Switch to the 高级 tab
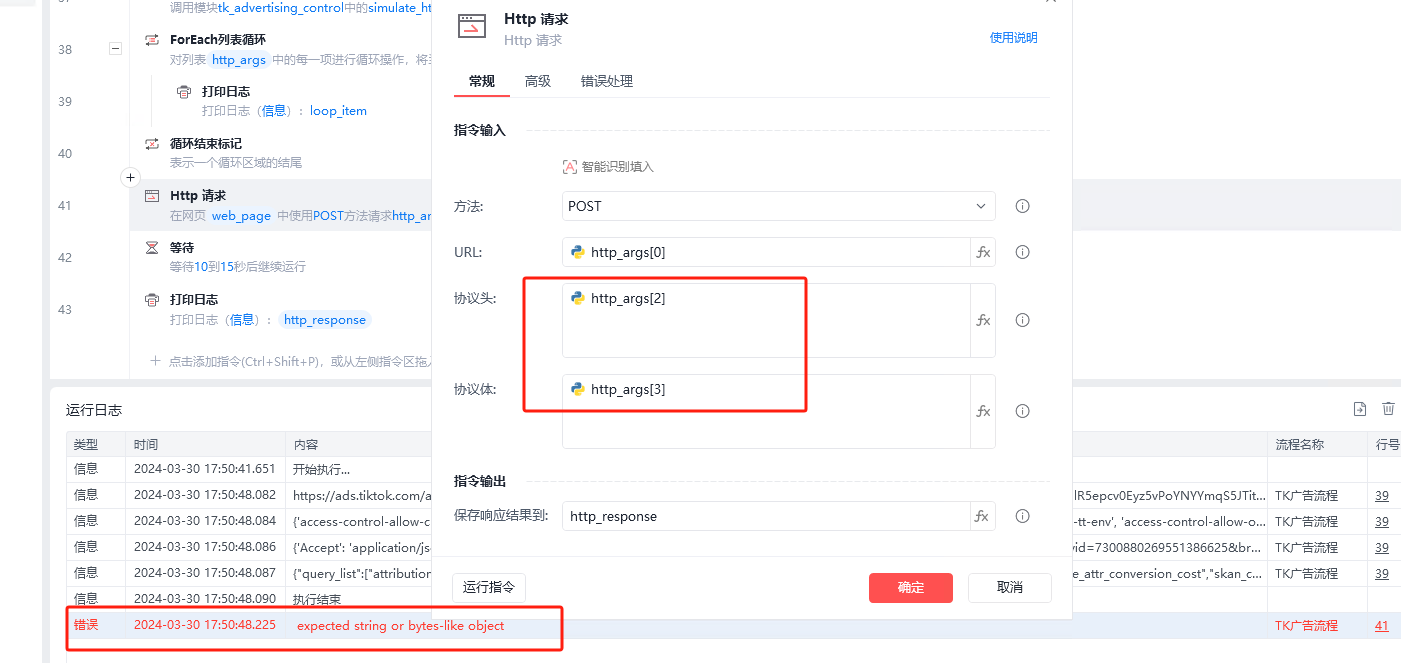Image resolution: width=1401 pixels, height=663 pixels. (x=538, y=81)
